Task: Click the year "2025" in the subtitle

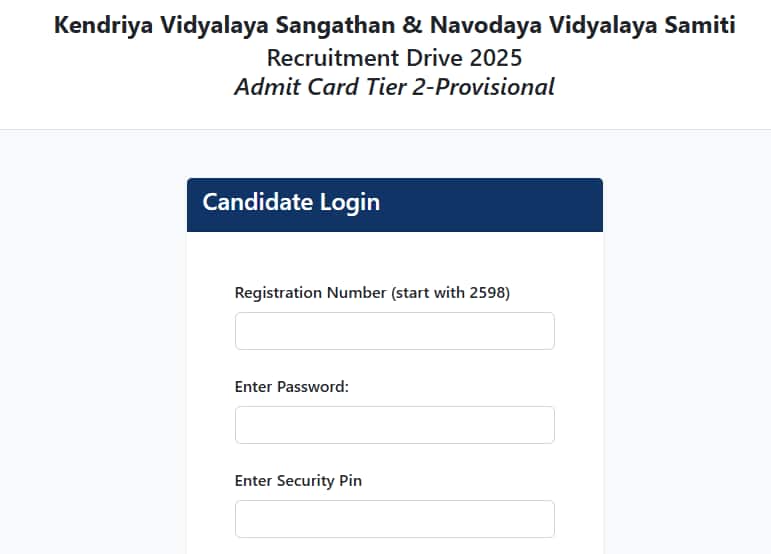Action: point(495,57)
